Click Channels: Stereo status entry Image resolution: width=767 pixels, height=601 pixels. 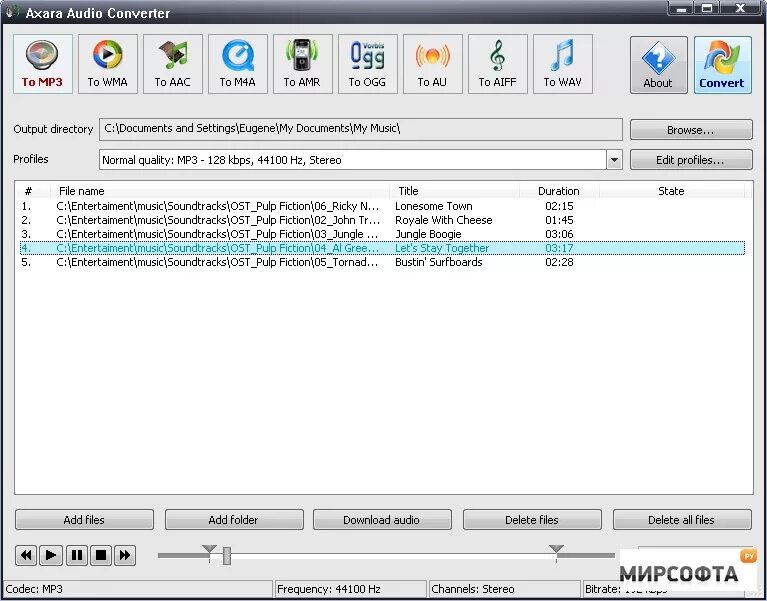click(x=504, y=589)
